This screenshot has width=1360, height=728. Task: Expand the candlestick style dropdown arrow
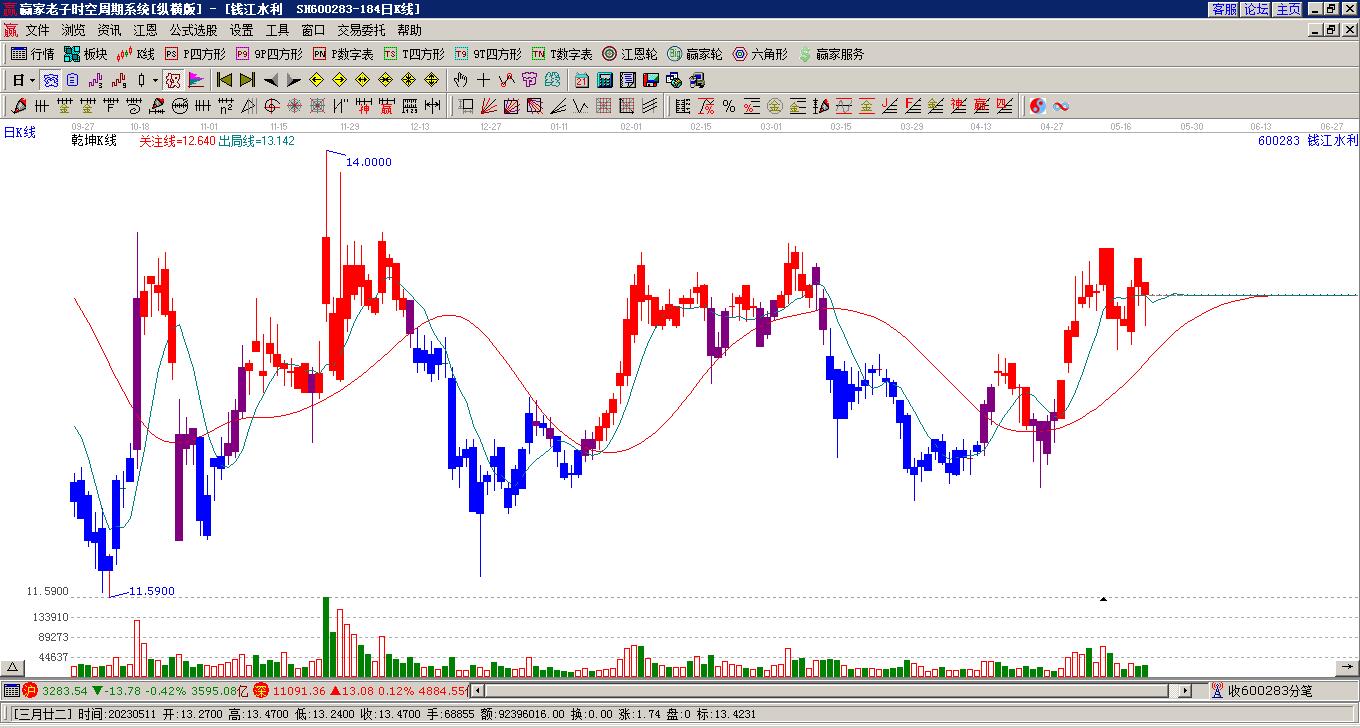pyautogui.click(x=155, y=80)
